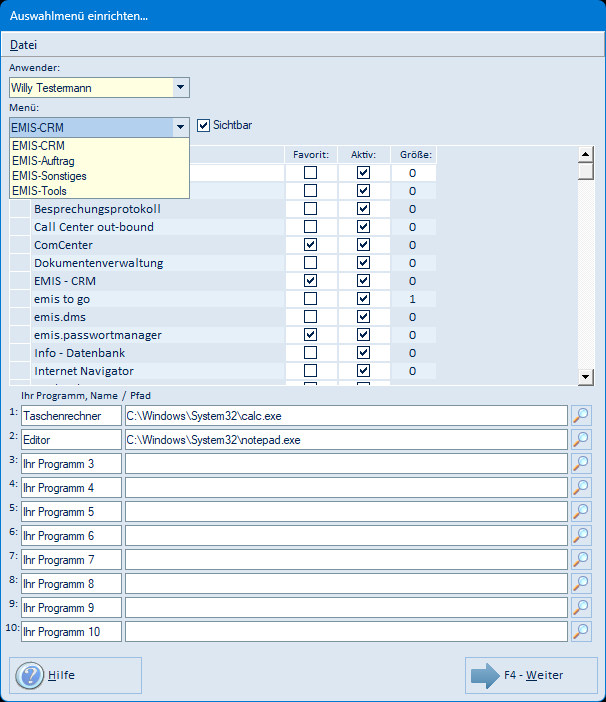
Task: Toggle the Sichtbar checkbox
Action: click(x=203, y=125)
